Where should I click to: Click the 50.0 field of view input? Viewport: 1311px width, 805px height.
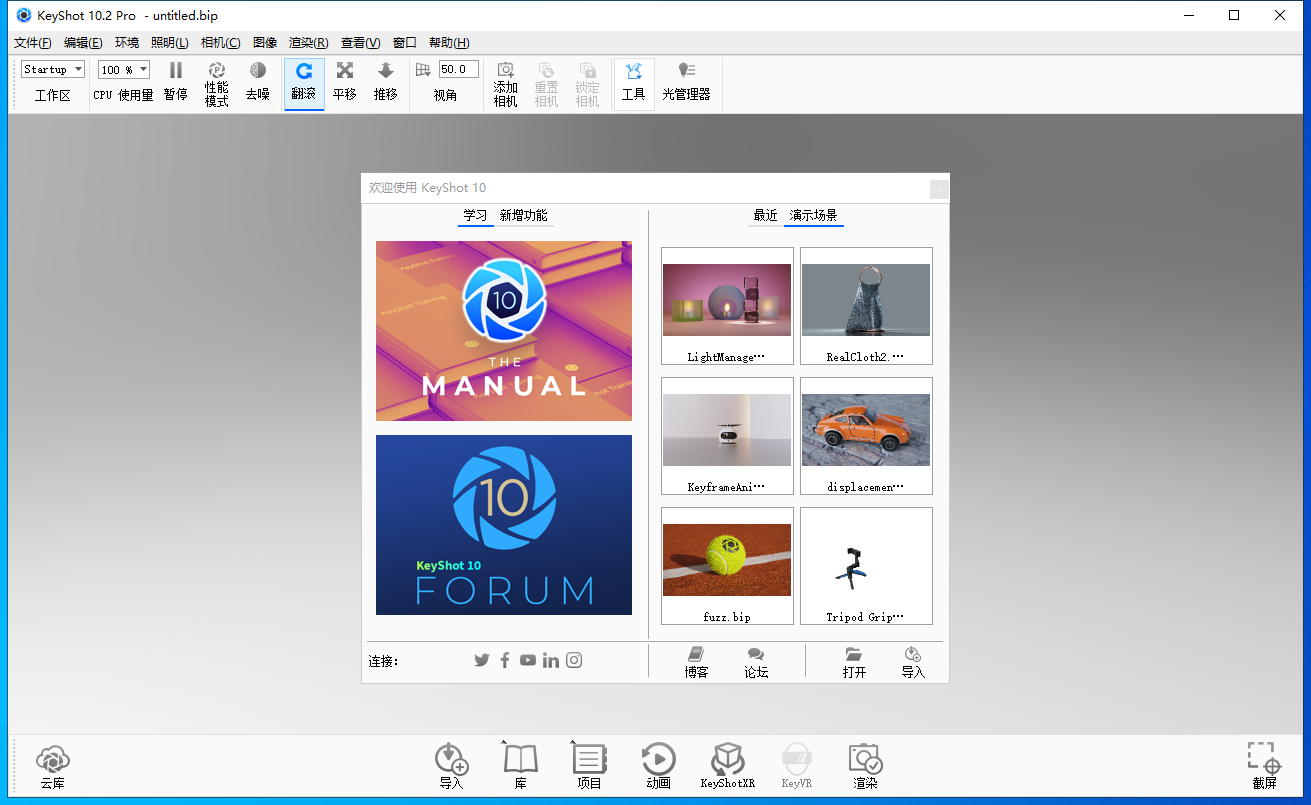459,69
